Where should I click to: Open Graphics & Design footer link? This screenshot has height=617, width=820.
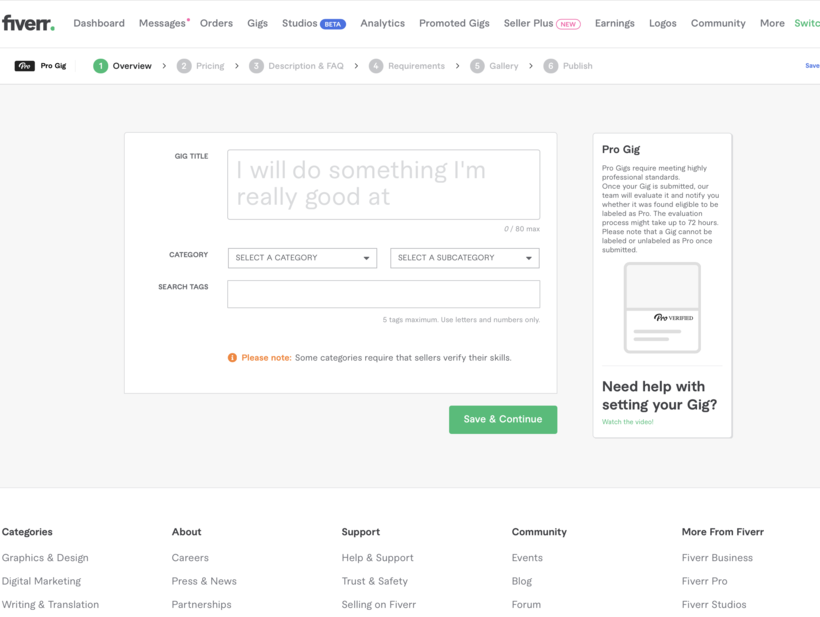pyautogui.click(x=45, y=557)
